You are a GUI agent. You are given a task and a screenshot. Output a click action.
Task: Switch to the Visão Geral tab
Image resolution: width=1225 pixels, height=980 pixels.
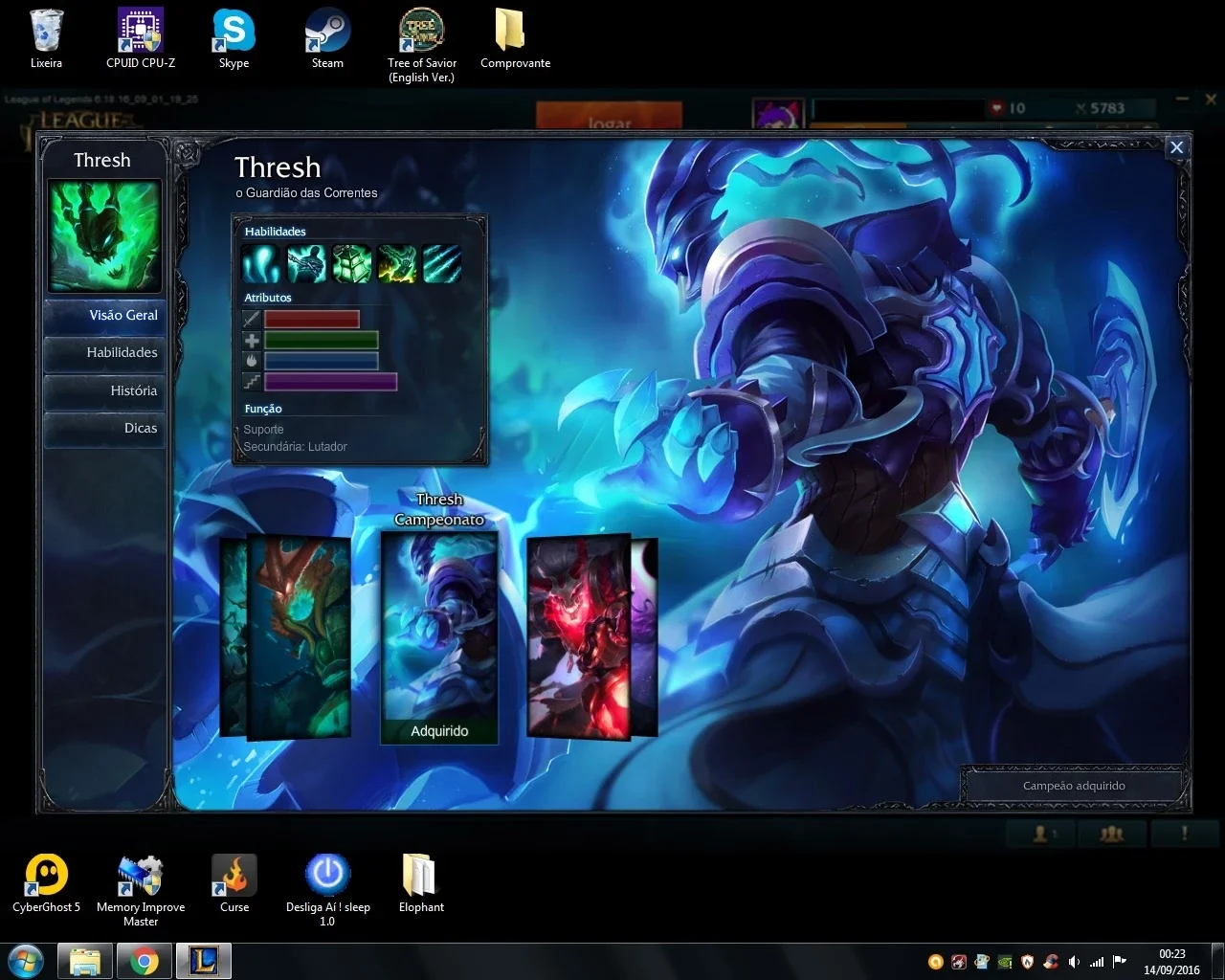pos(105,315)
